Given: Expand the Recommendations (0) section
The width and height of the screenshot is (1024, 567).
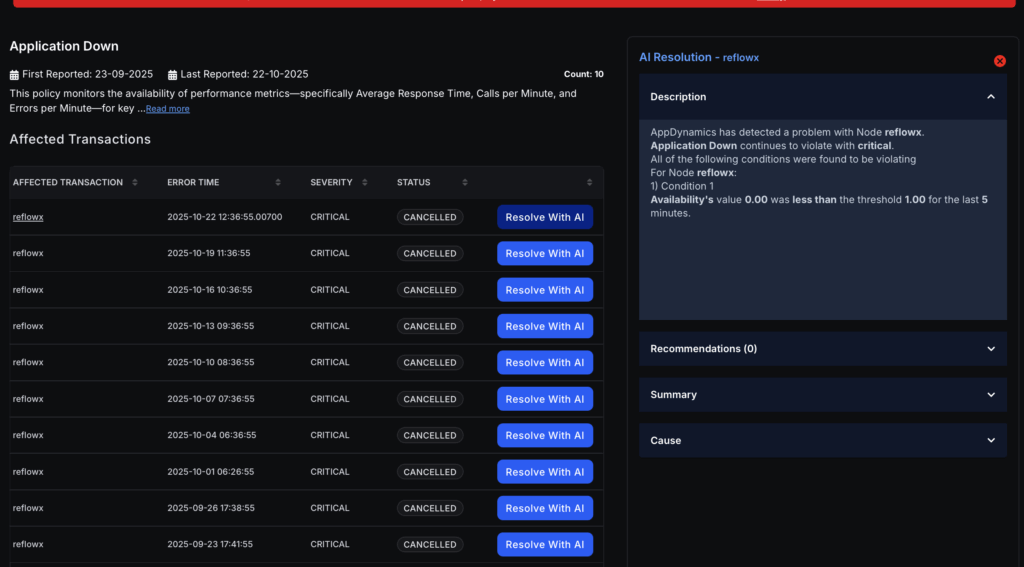Looking at the screenshot, I should (990, 349).
